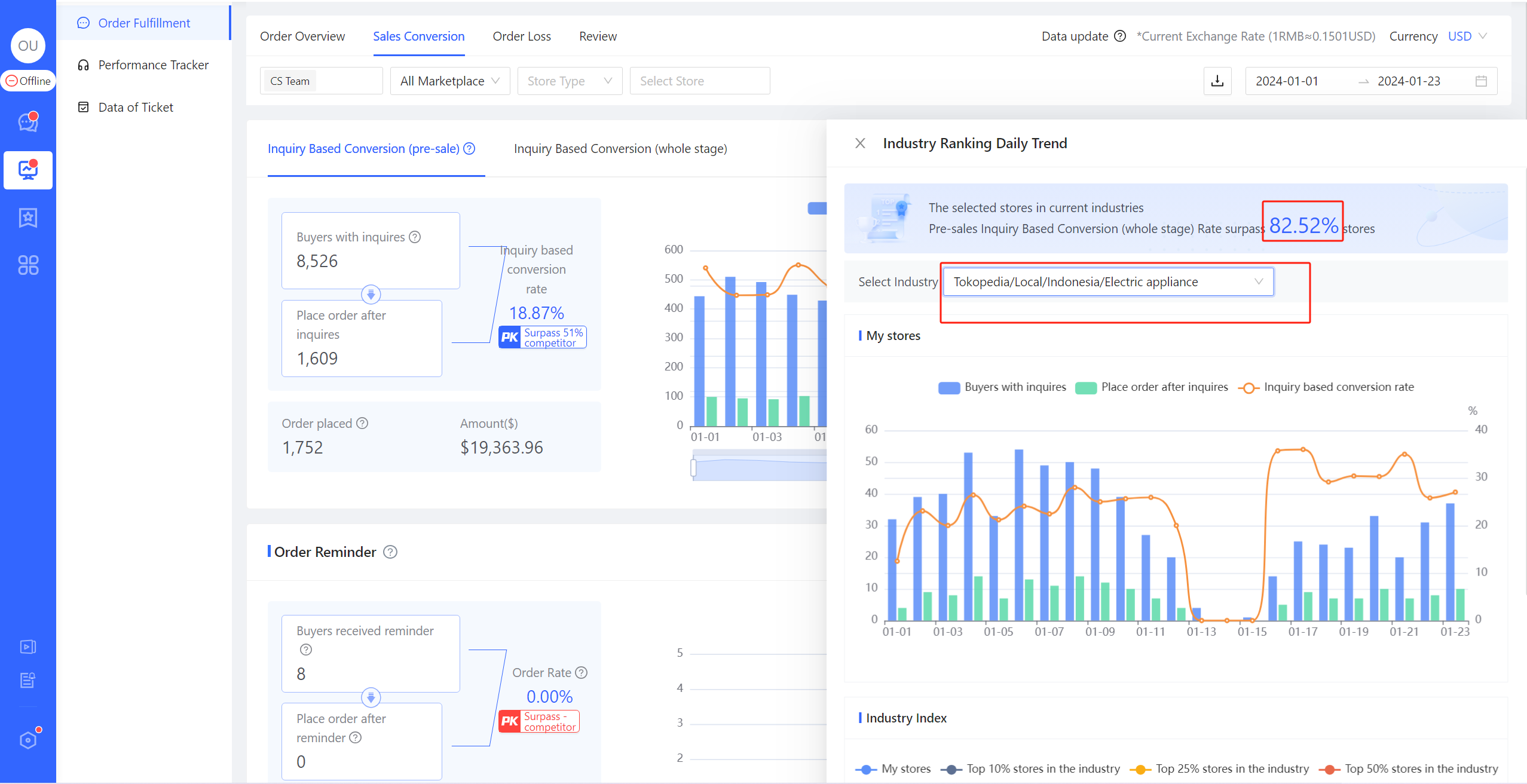Click the start date 2024-01-01 field
The image size is (1527, 784).
coord(1287,81)
